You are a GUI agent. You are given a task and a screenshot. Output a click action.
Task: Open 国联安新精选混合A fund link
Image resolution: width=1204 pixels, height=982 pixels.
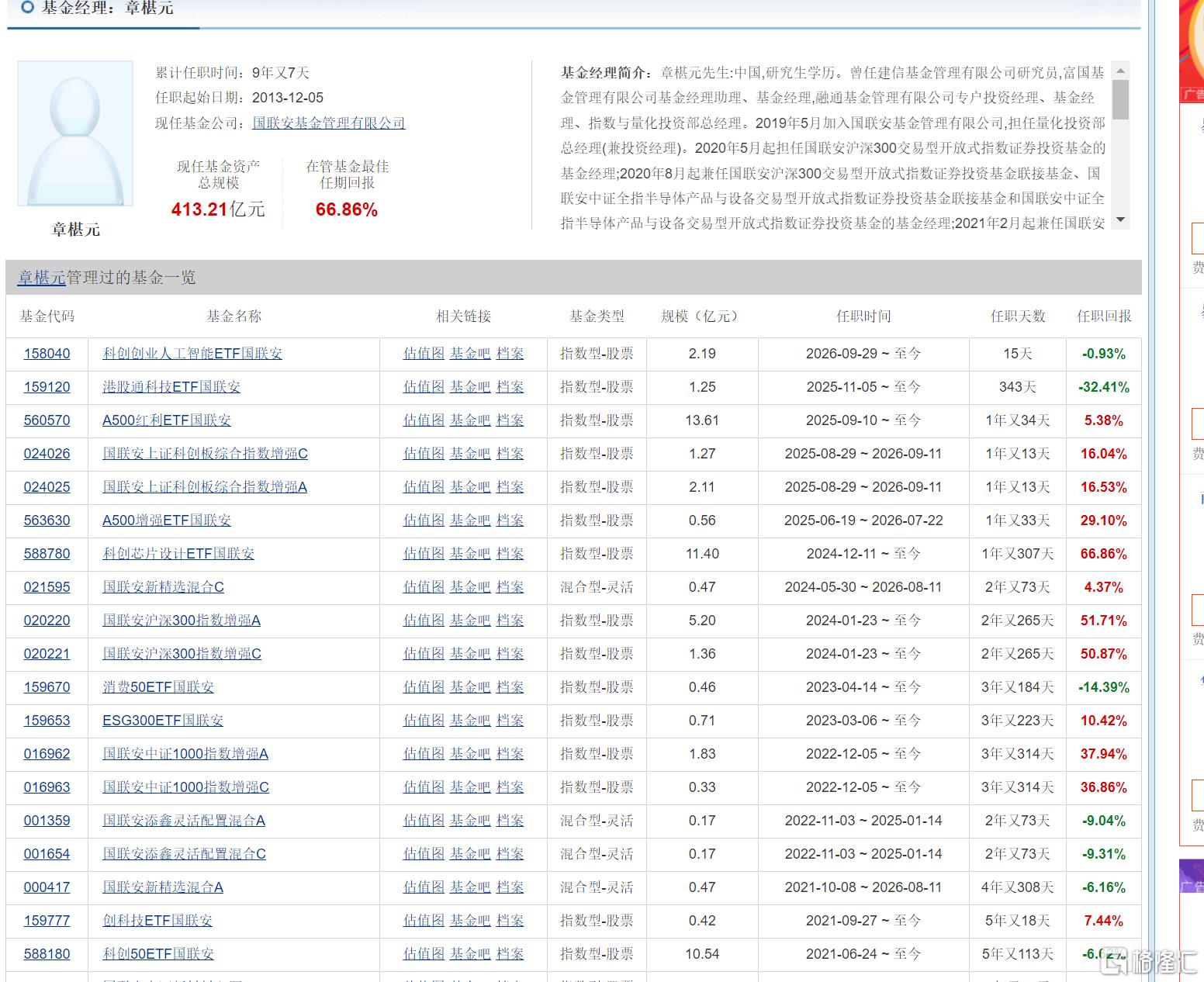click(x=163, y=887)
